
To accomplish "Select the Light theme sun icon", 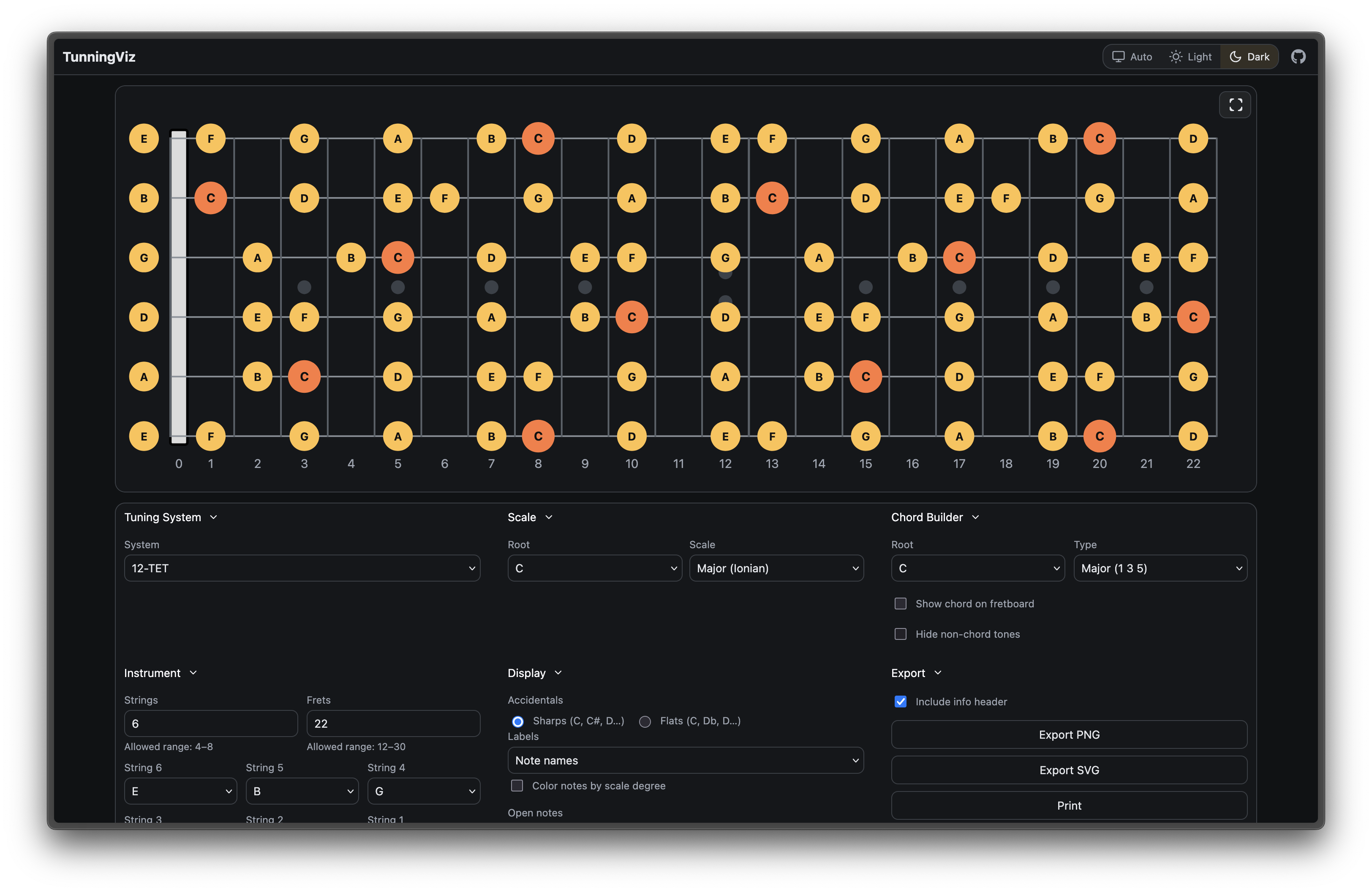I will click(1176, 57).
